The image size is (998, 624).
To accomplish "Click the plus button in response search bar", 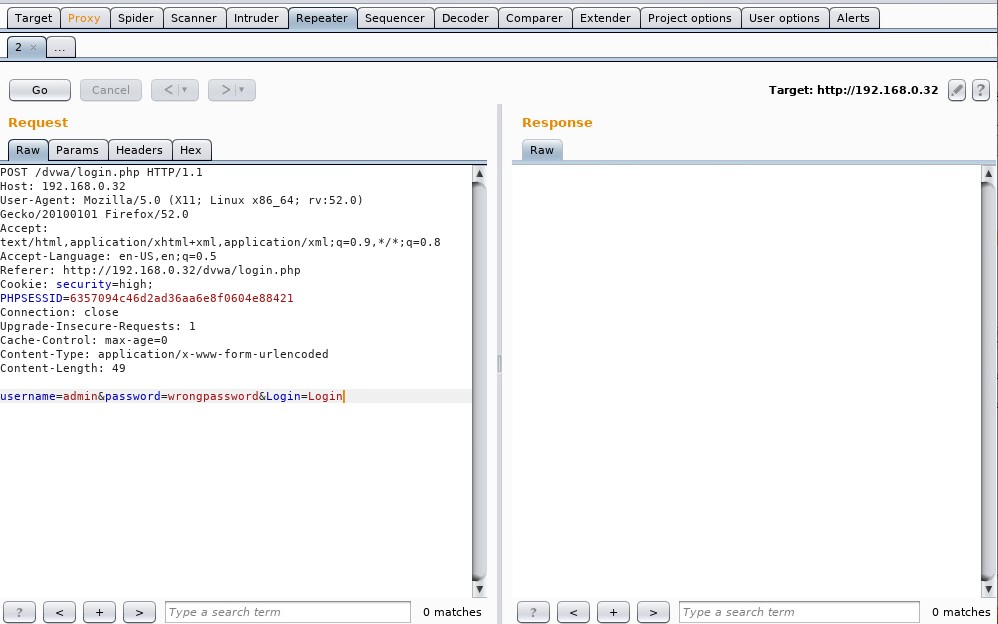I will pos(613,612).
